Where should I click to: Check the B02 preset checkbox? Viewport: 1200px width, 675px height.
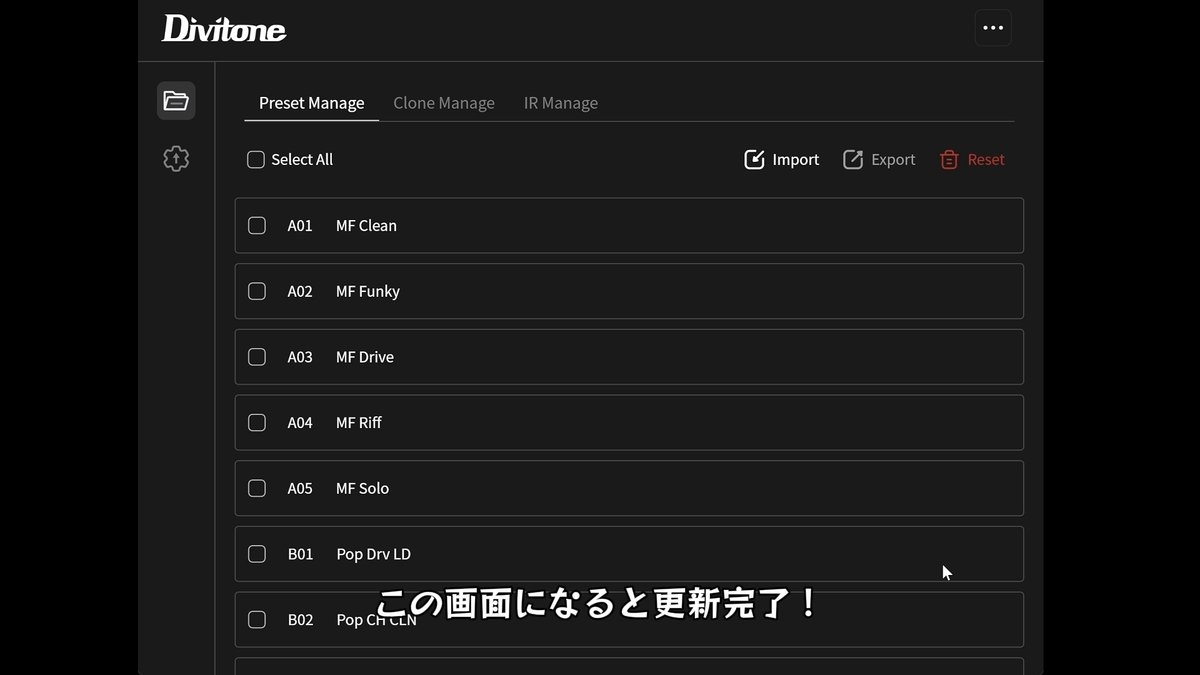(x=257, y=619)
